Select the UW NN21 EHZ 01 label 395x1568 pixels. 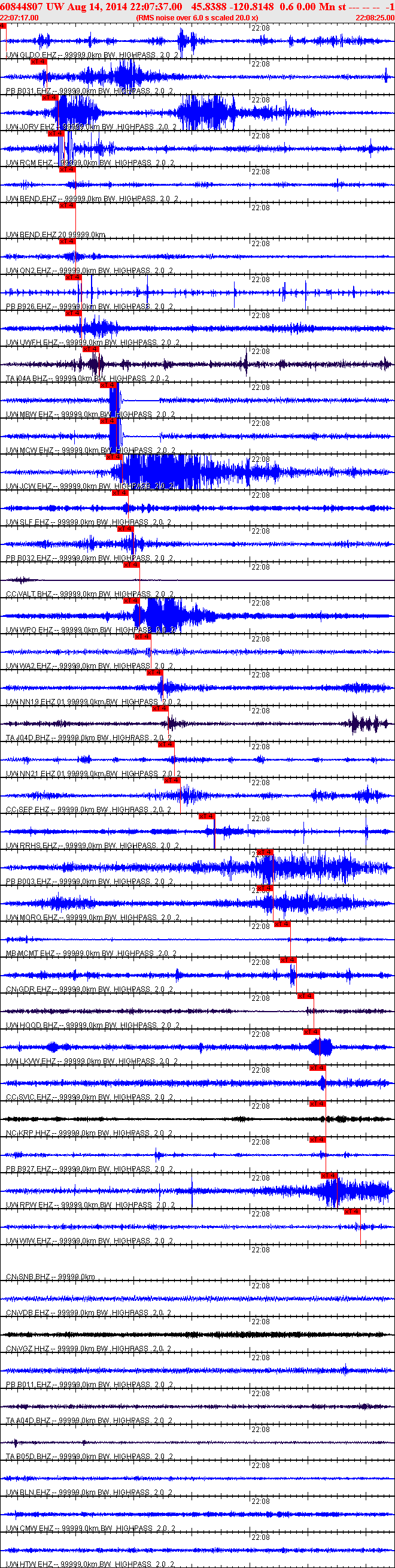pos(93,773)
